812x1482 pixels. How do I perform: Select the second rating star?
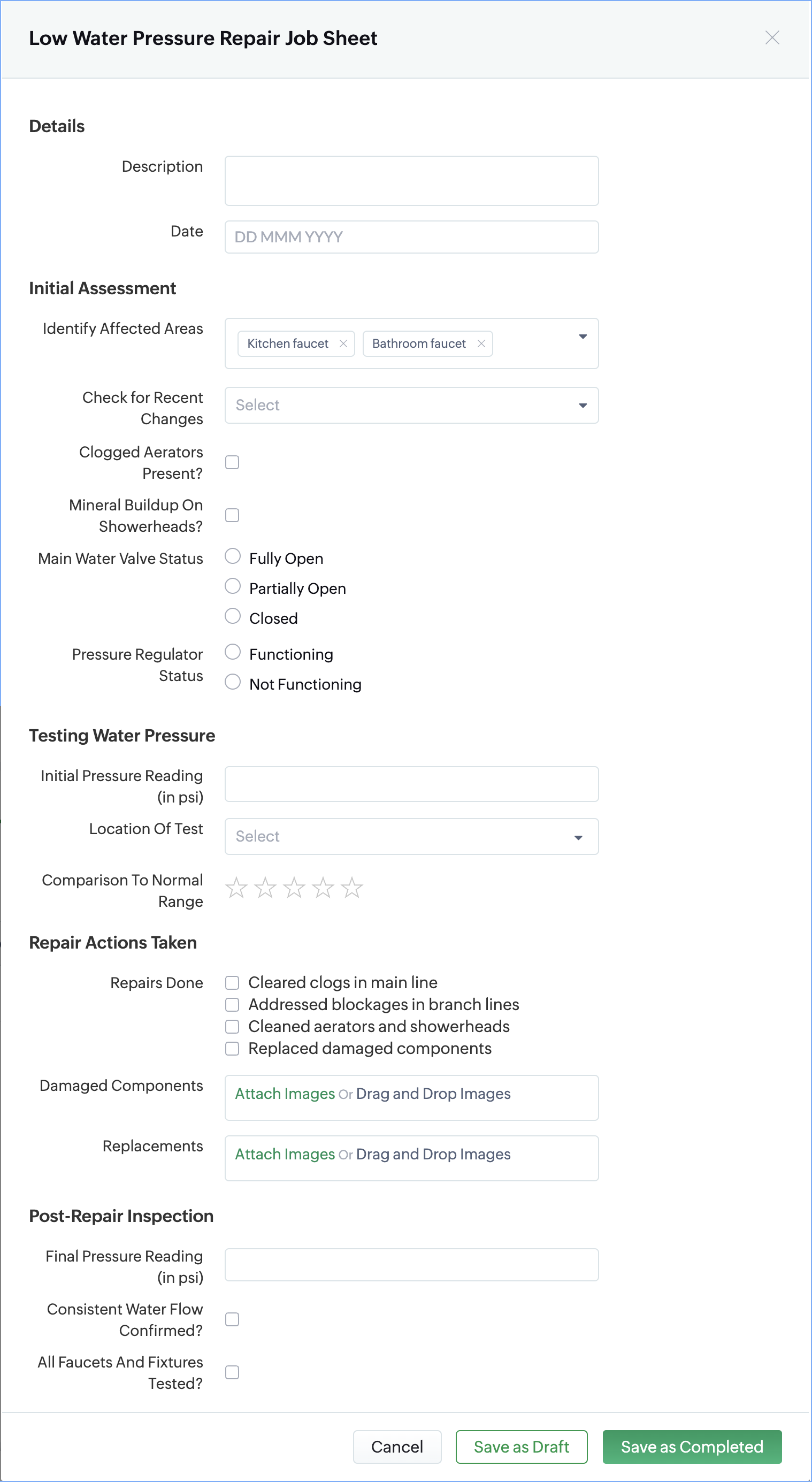[265, 888]
